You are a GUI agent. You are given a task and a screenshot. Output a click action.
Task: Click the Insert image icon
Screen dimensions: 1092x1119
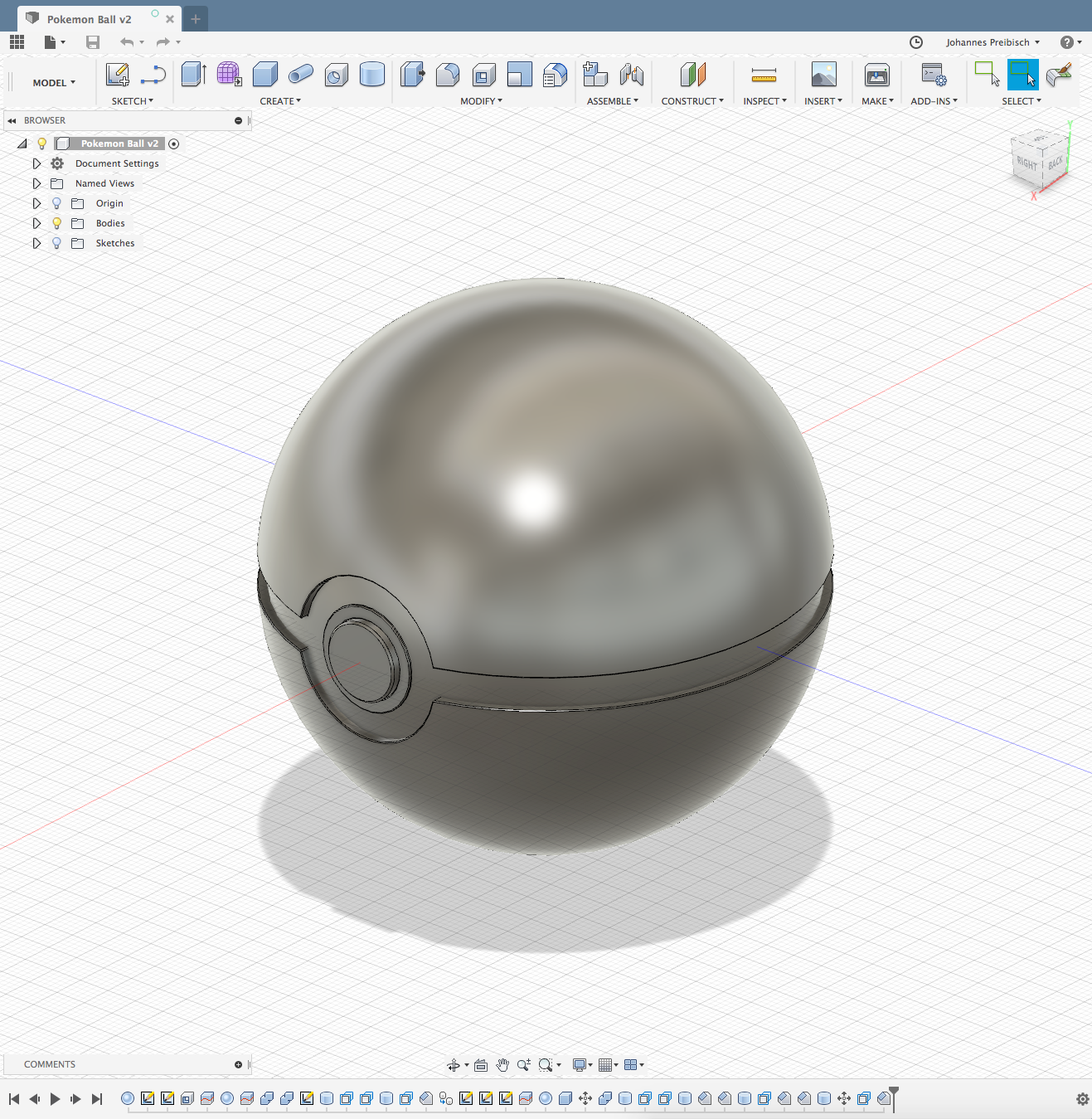(823, 75)
